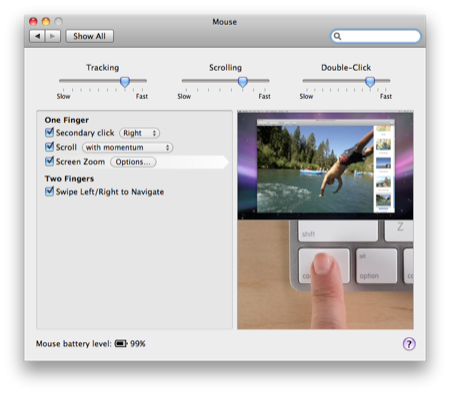This screenshot has width=450, height=394.
Task: Click the Show All button
Action: click(x=89, y=36)
